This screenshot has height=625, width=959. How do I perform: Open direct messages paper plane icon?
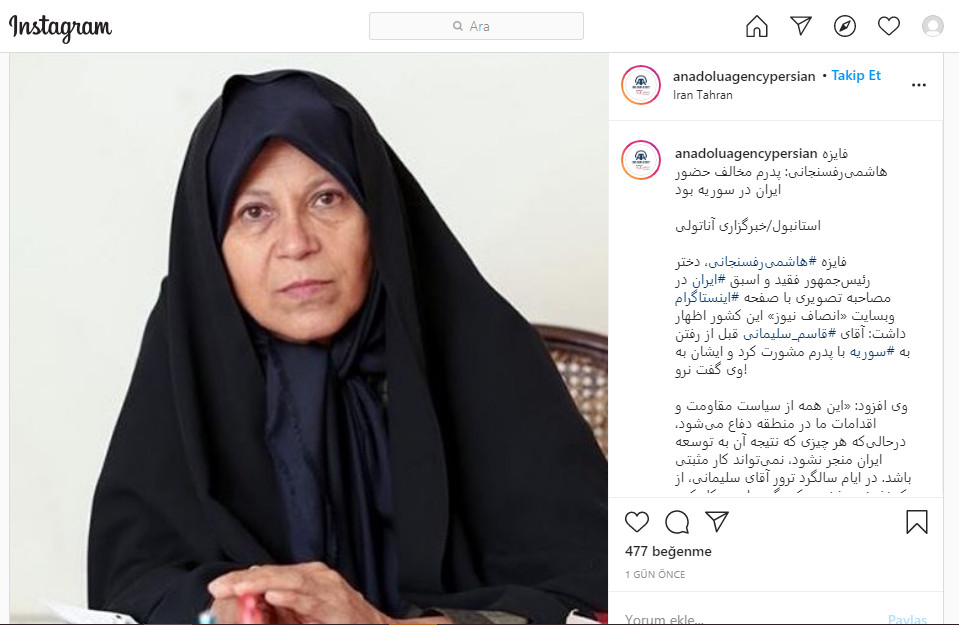tap(801, 26)
